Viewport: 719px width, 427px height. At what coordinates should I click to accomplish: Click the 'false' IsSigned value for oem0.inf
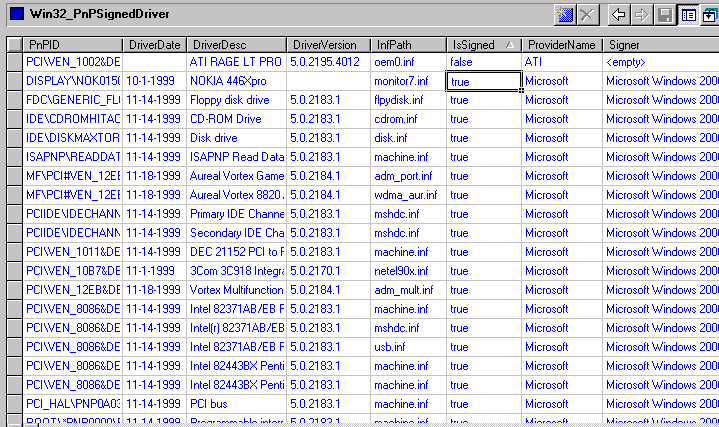pos(484,62)
